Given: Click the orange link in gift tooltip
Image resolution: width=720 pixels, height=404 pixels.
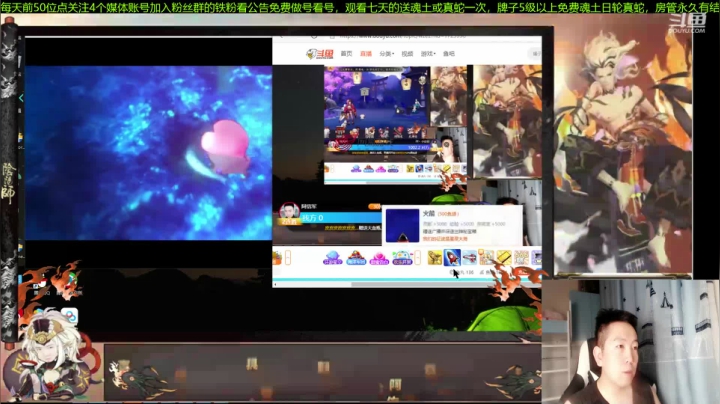Looking at the screenshot, I should (445, 239).
